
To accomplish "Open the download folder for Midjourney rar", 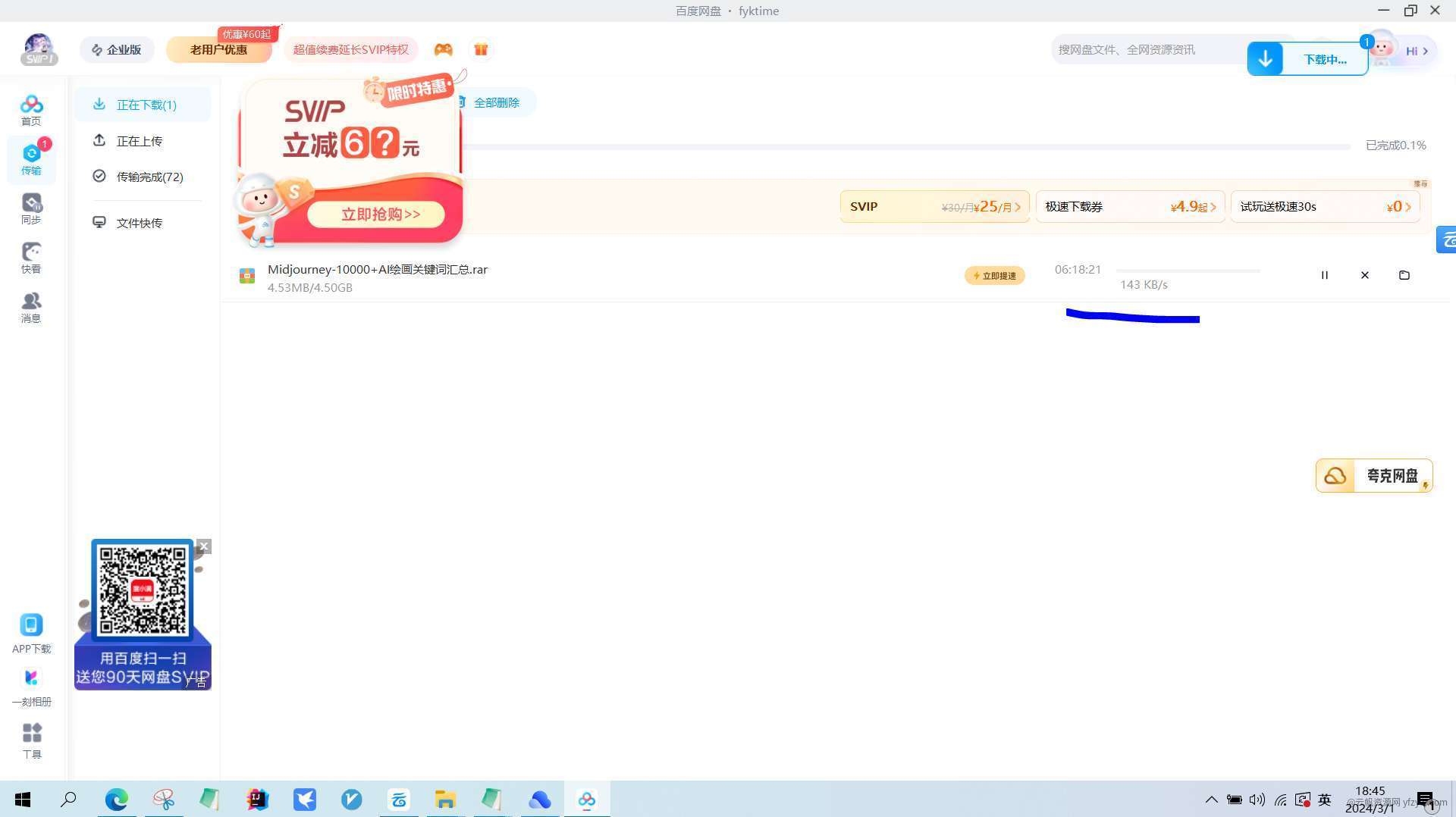I will pos(1404,275).
